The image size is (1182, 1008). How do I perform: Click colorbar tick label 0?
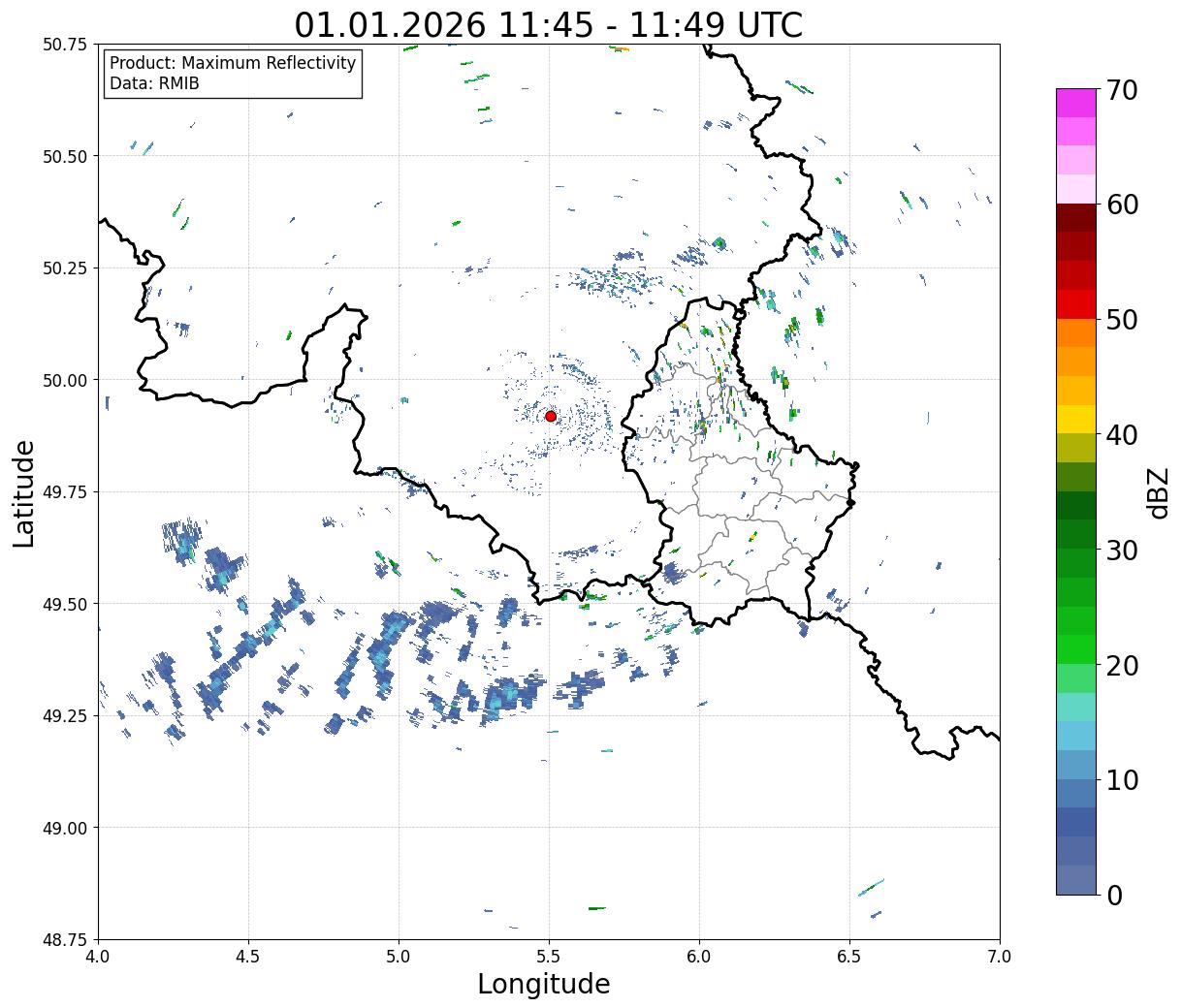1113,895
